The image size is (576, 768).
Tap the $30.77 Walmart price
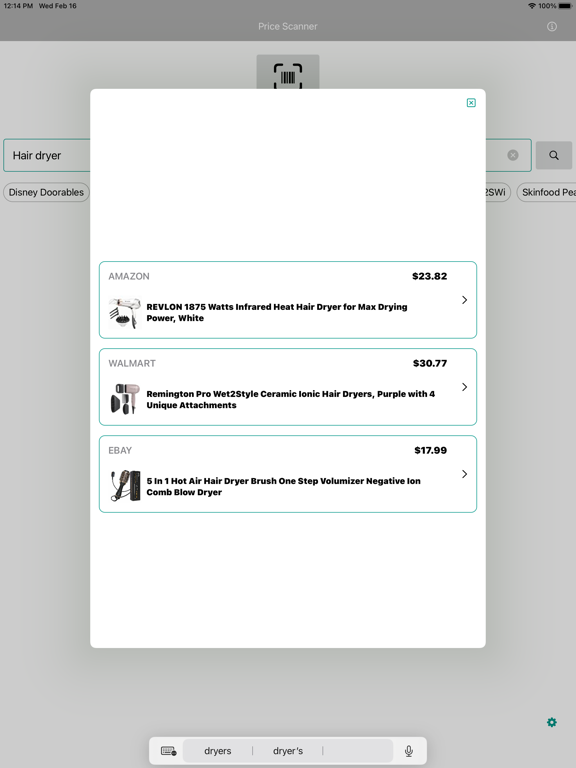click(430, 363)
